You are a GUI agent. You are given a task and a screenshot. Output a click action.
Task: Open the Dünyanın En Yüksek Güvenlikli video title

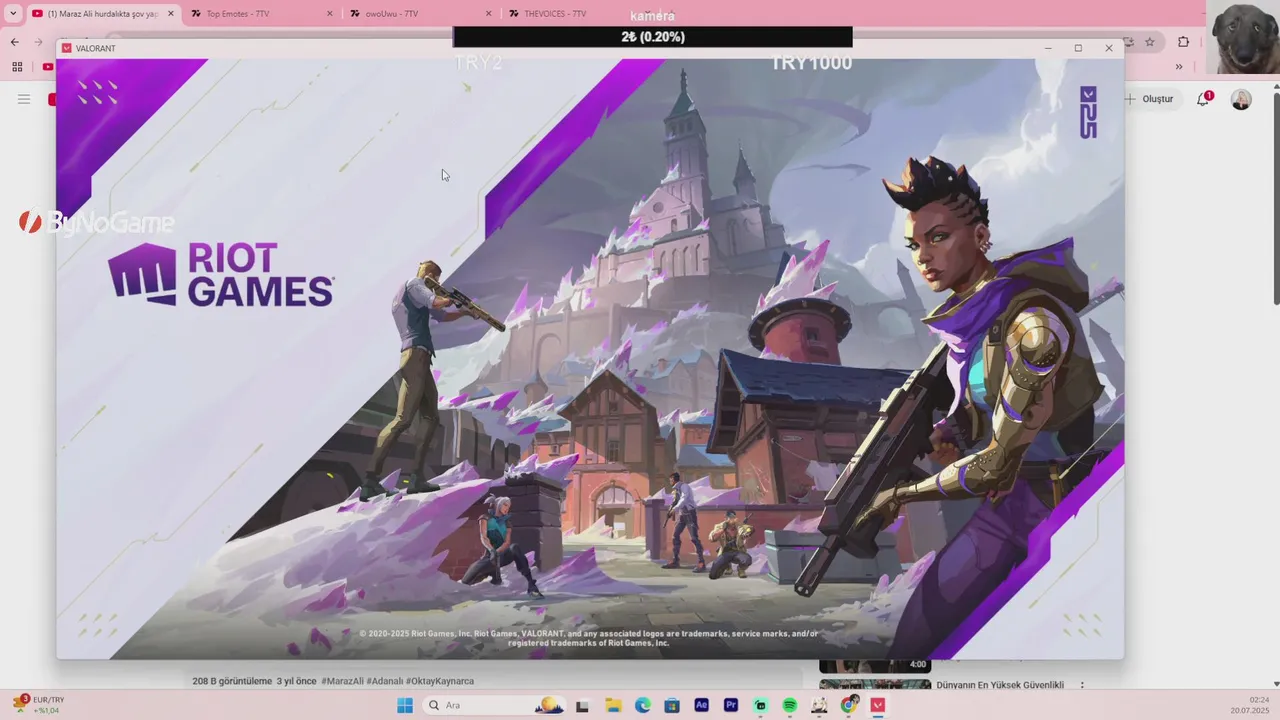(x=1000, y=685)
